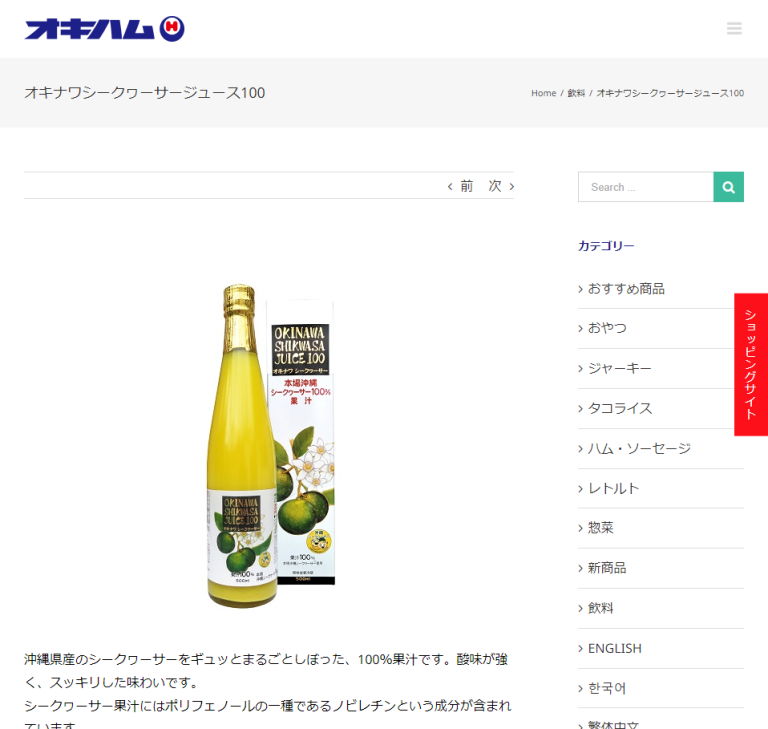
Task: Click the green search magnifier button
Action: 728,187
